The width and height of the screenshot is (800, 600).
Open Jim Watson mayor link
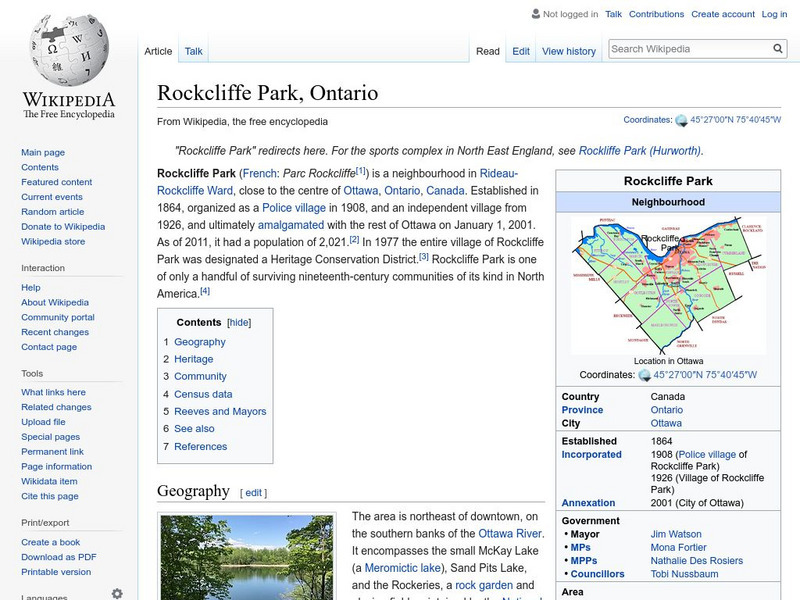pos(676,534)
